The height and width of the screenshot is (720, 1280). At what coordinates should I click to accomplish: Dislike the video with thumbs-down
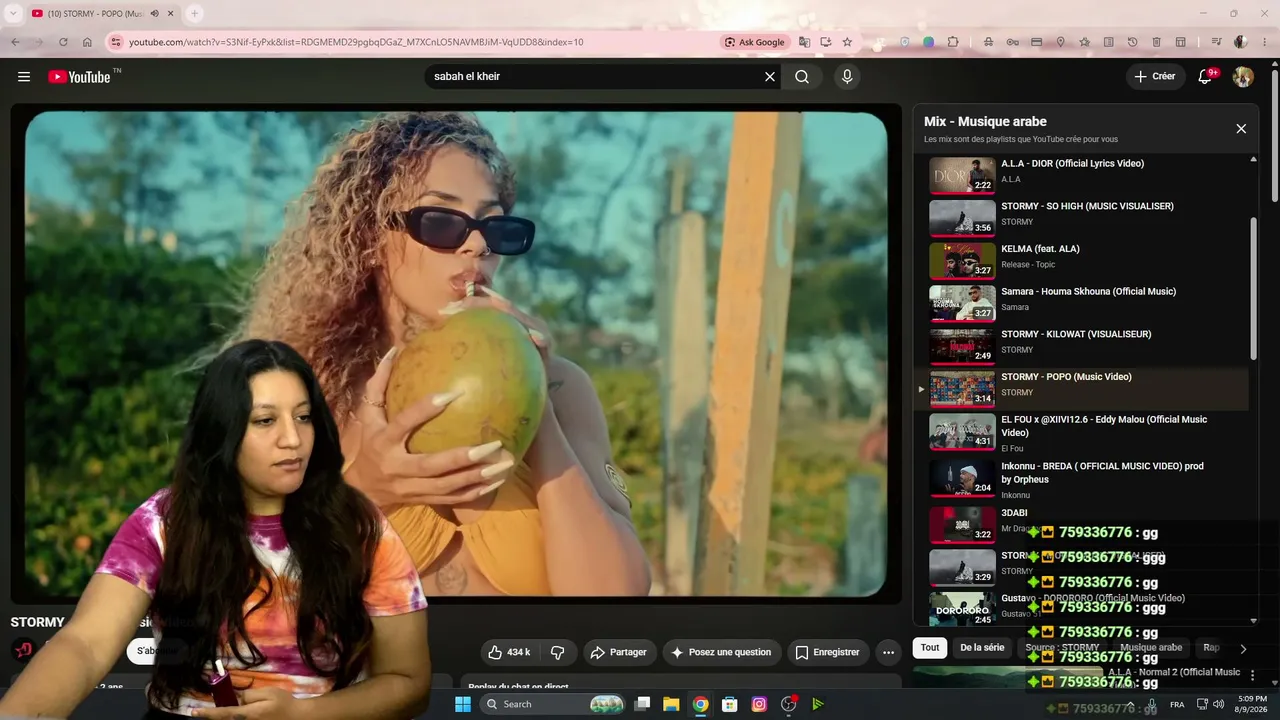click(558, 652)
